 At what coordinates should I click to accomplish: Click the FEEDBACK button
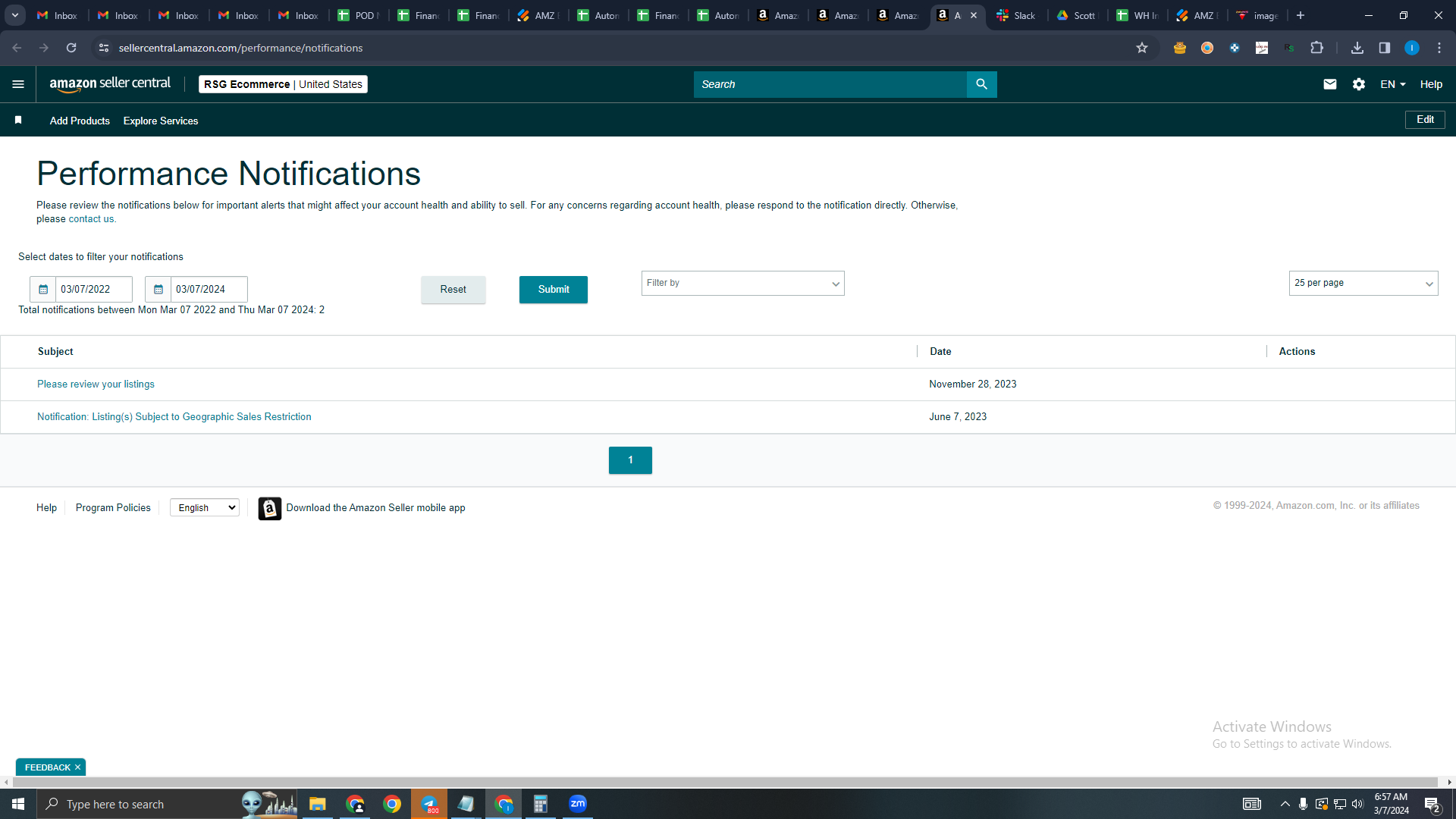point(47,767)
